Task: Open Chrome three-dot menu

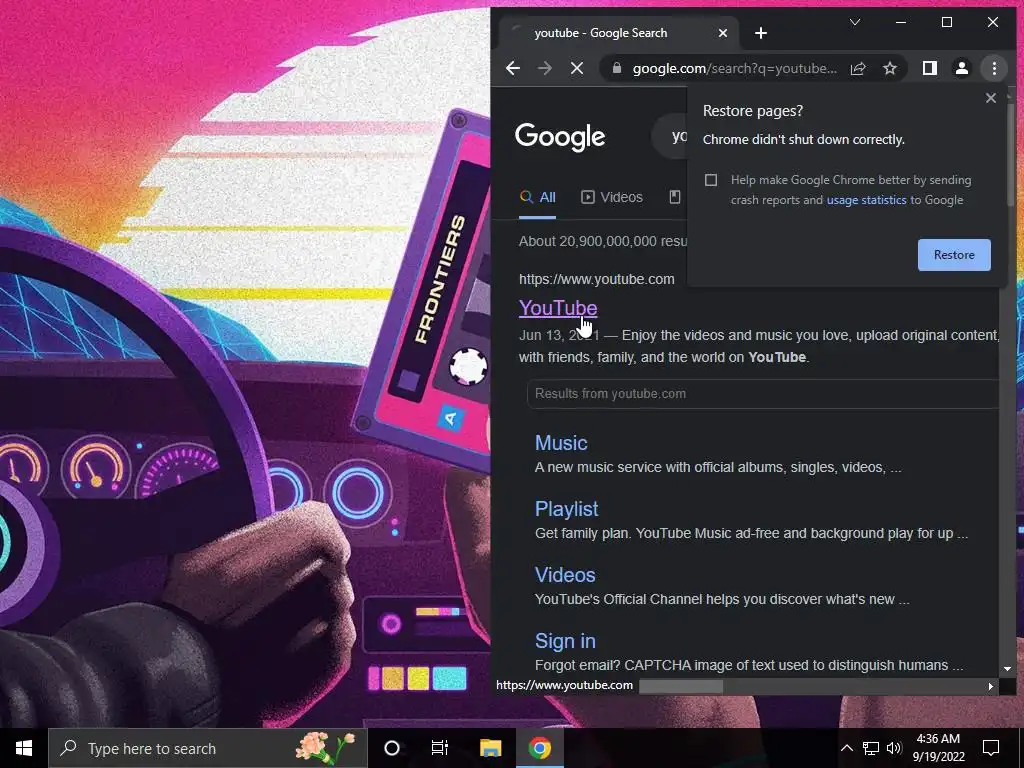Action: coord(994,68)
